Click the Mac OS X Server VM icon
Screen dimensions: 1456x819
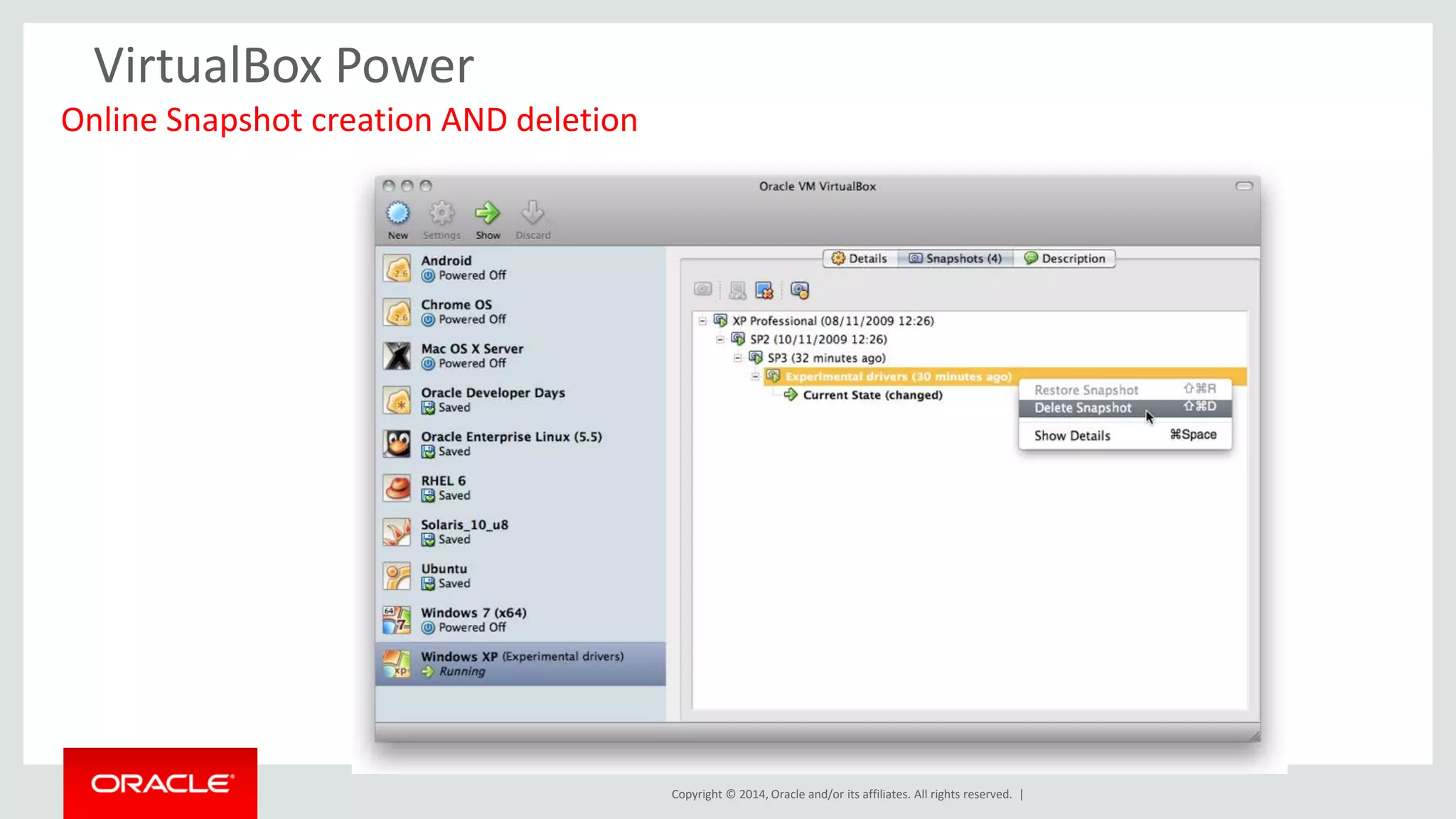pyautogui.click(x=397, y=356)
